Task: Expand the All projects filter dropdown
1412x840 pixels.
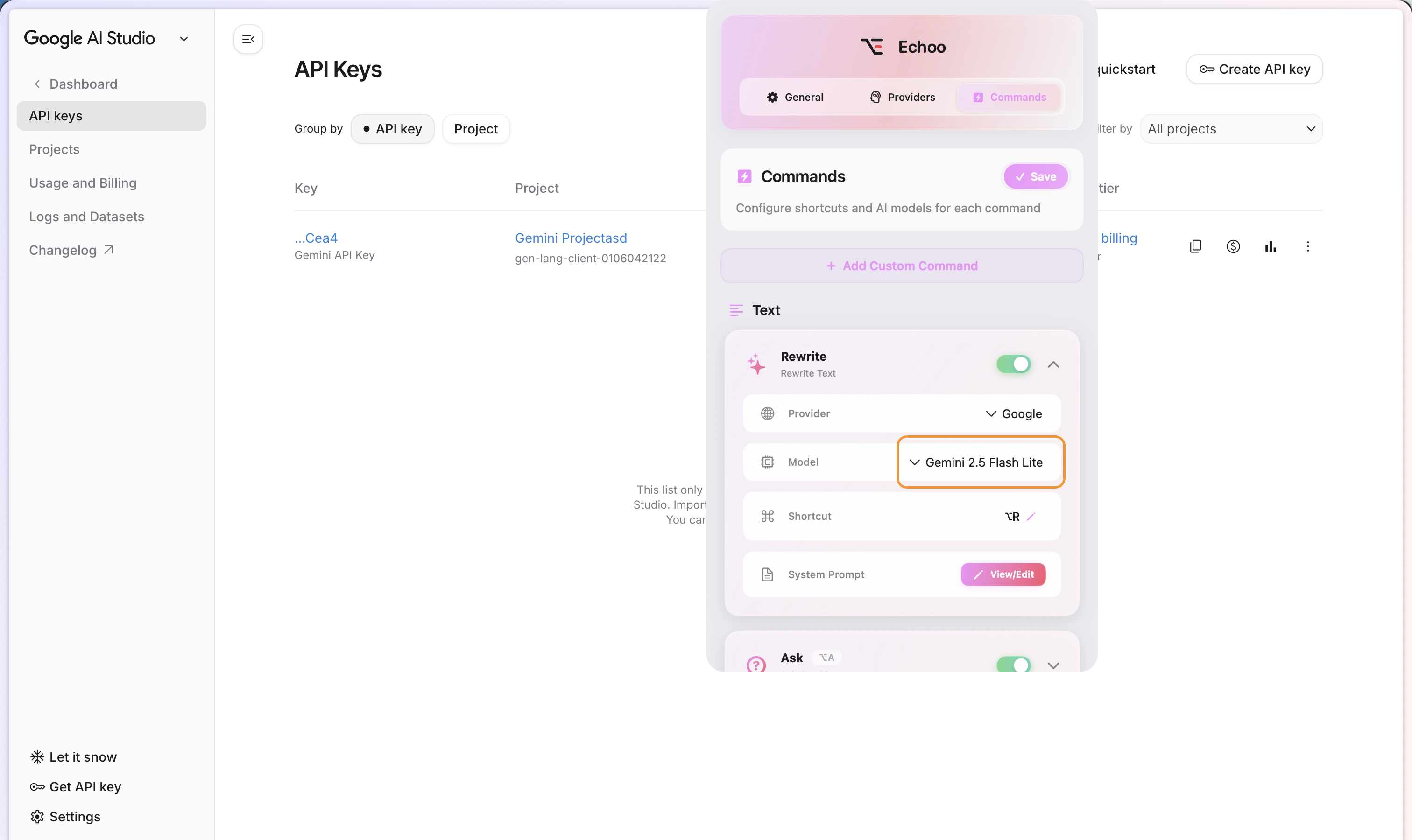Action: click(x=1231, y=129)
